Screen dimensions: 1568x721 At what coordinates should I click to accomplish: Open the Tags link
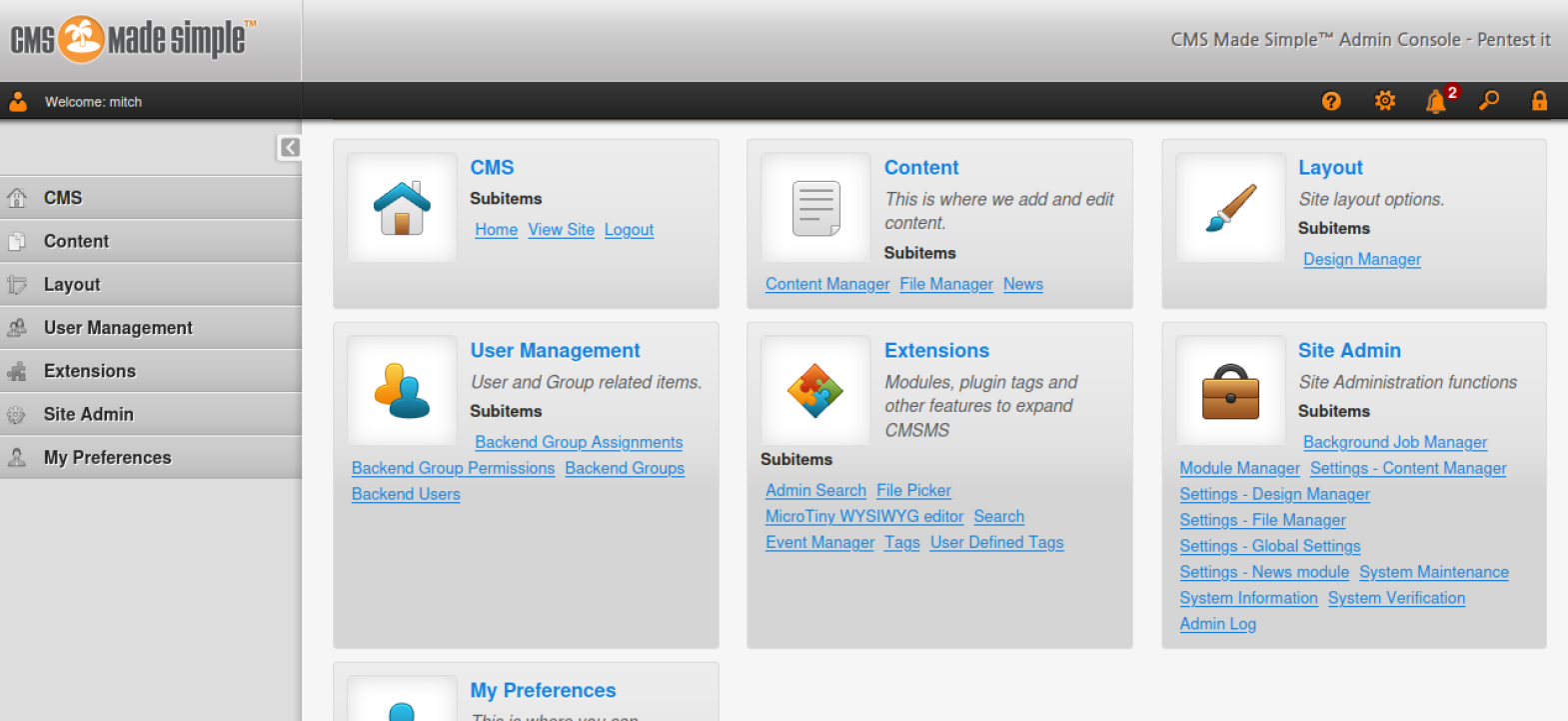point(901,542)
